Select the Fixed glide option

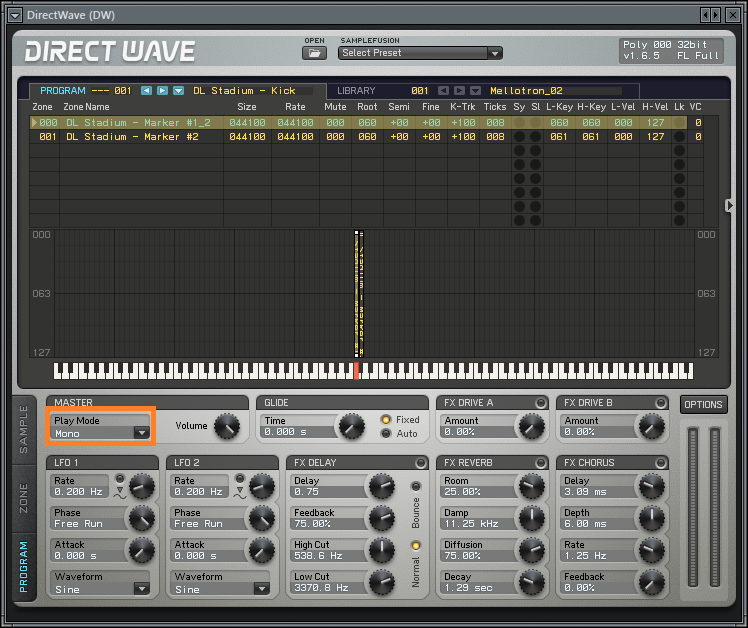(x=386, y=420)
